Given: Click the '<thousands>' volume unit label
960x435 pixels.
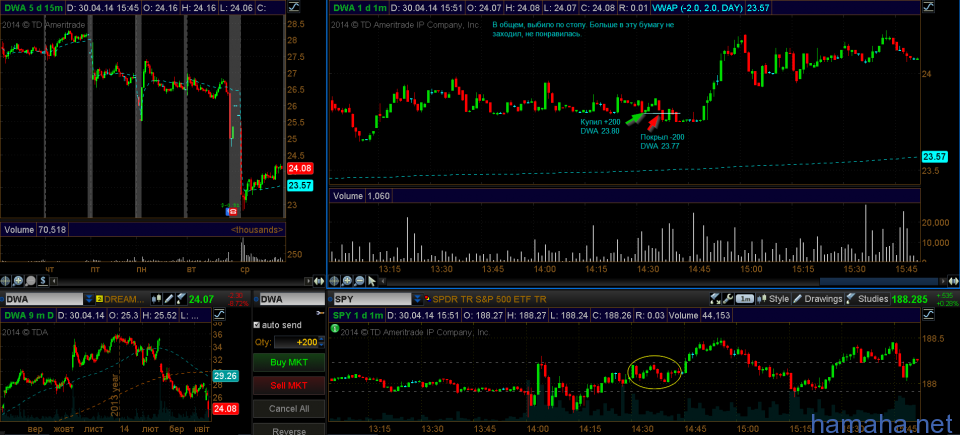Looking at the screenshot, I should click(257, 230).
